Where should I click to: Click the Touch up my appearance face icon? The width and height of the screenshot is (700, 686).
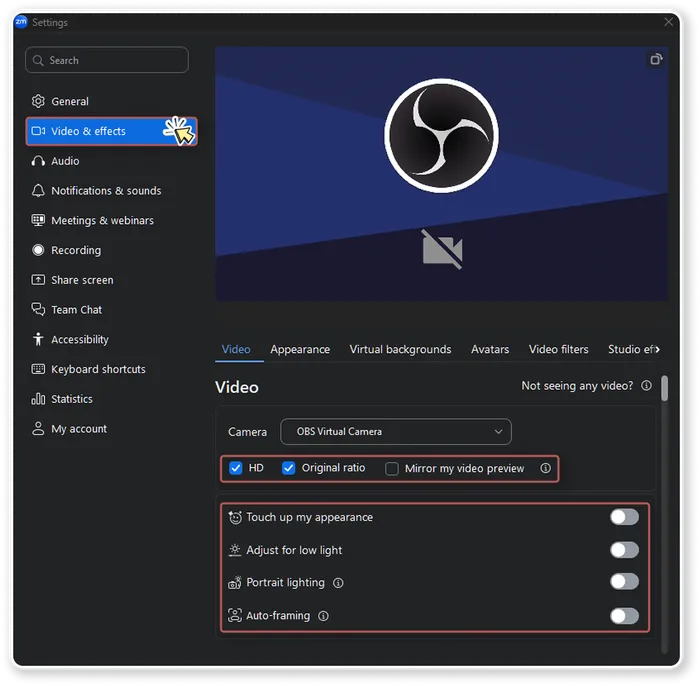235,517
